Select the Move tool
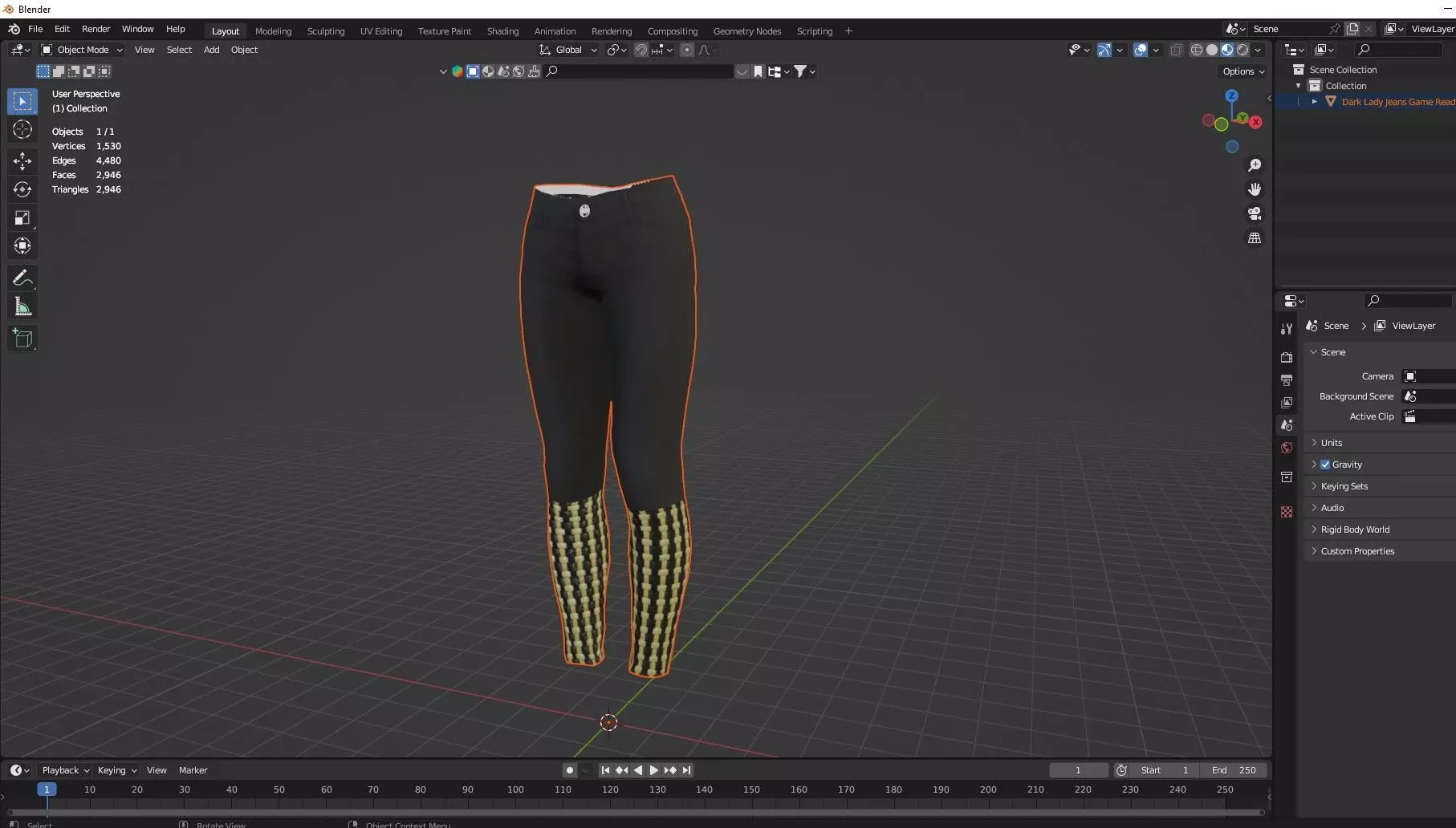This screenshot has width=1456, height=828. (x=22, y=161)
